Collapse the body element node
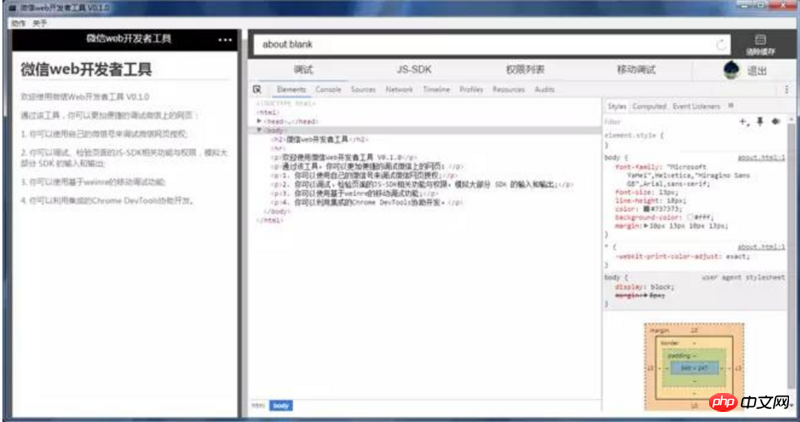Screen dimensions: 800x422 (x=259, y=131)
